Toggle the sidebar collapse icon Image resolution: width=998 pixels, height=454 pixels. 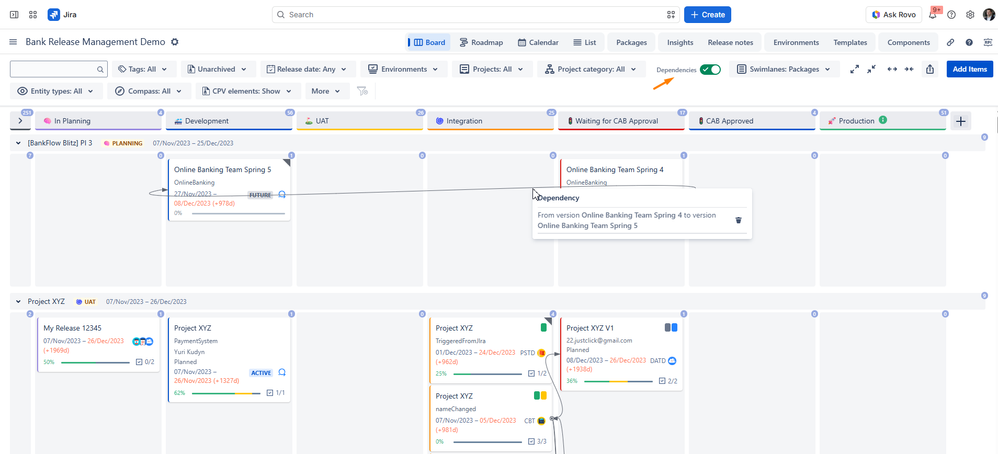click(x=14, y=15)
